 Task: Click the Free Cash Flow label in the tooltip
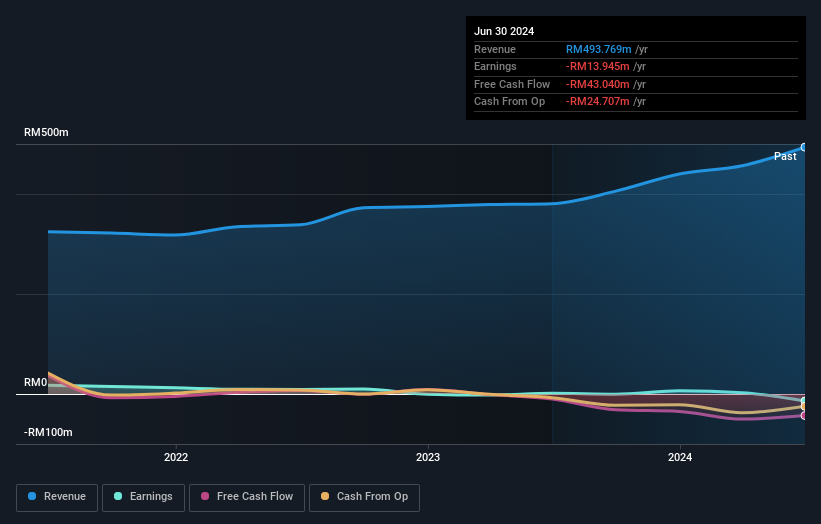coord(512,84)
